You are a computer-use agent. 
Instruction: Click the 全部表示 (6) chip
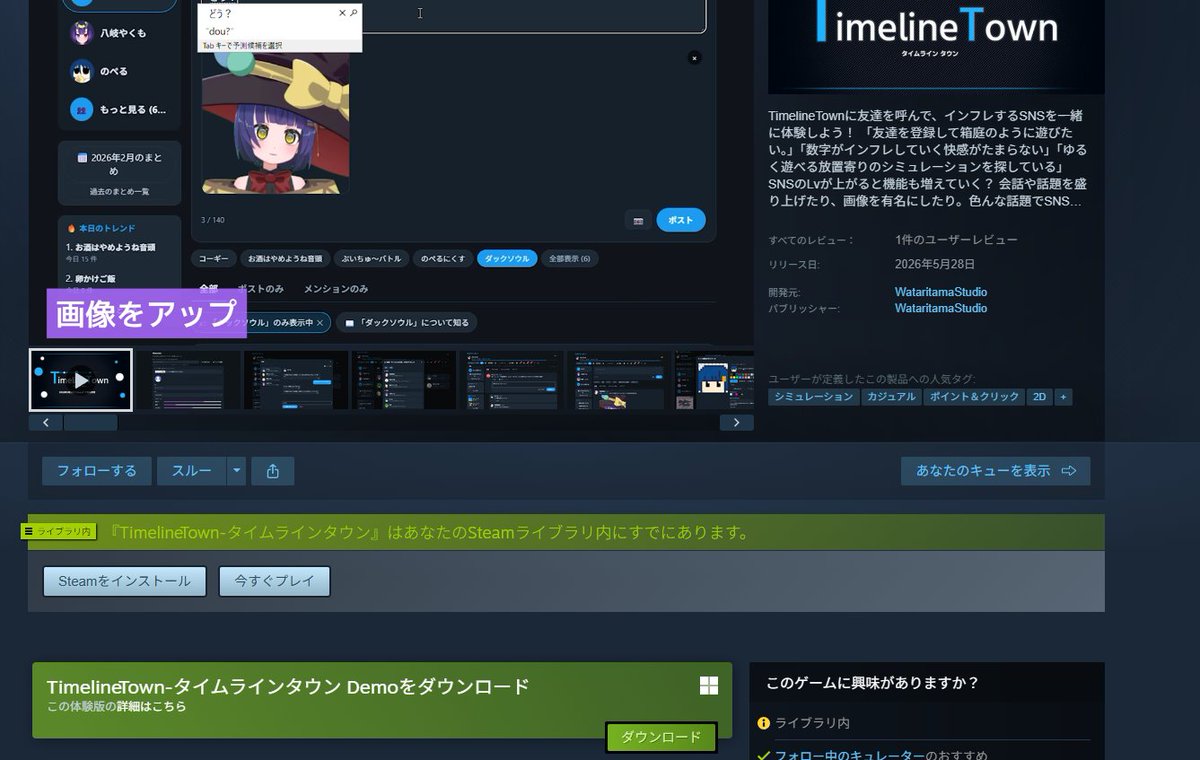point(570,258)
